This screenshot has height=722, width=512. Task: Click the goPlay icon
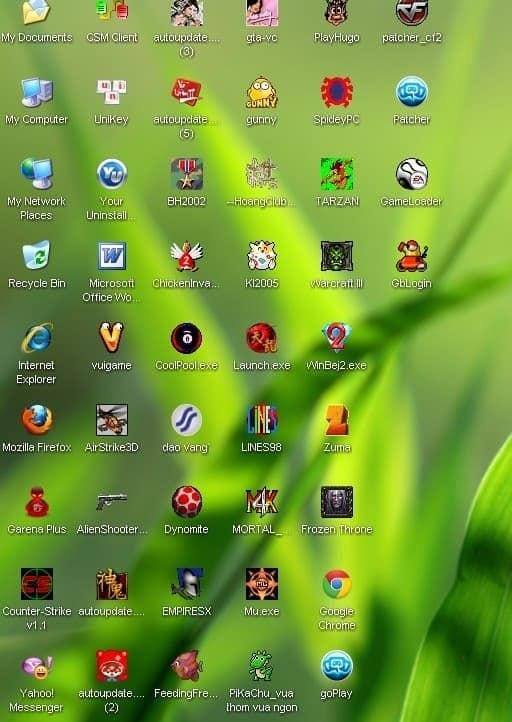point(337,666)
